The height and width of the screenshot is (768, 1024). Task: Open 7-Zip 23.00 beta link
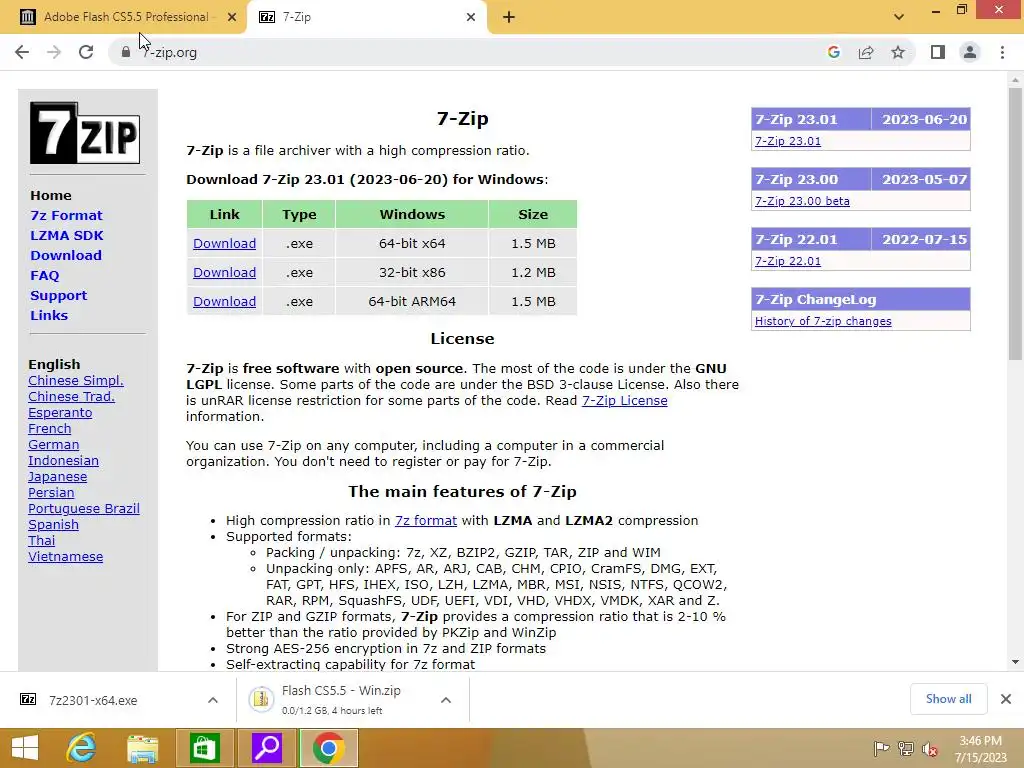[802, 201]
